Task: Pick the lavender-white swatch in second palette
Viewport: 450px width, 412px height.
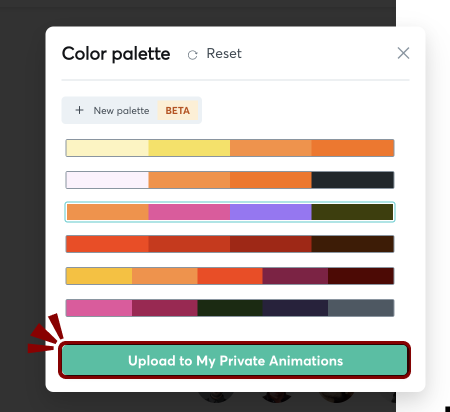Action: point(107,180)
